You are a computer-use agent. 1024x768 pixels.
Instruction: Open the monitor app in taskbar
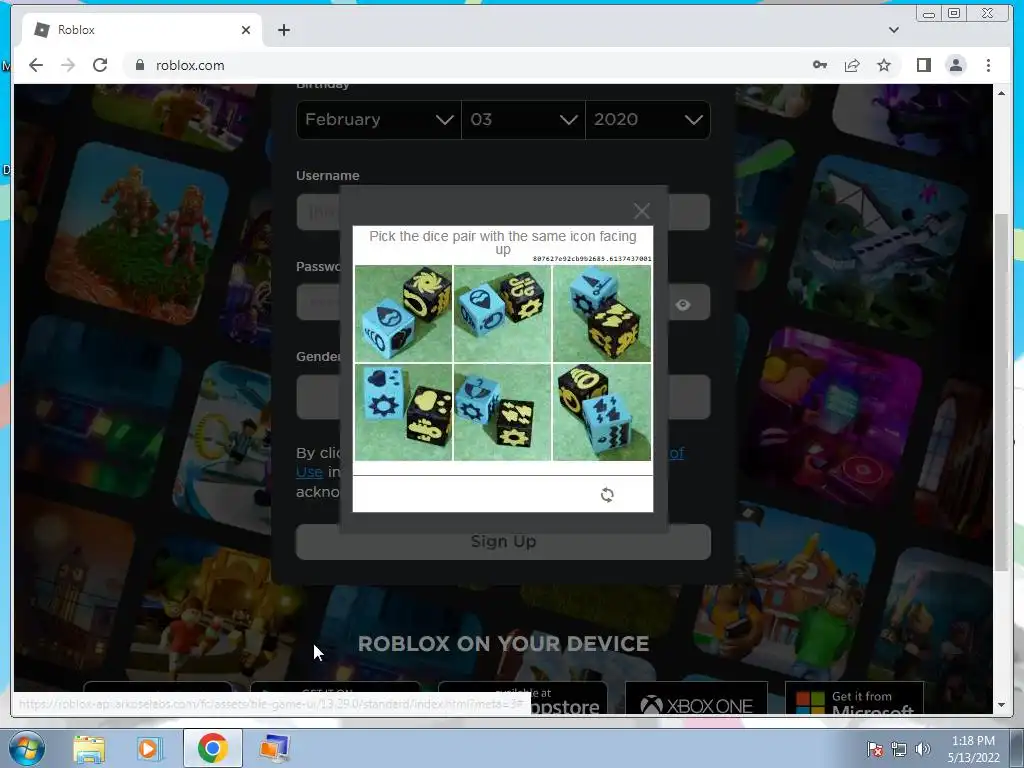(x=274, y=748)
